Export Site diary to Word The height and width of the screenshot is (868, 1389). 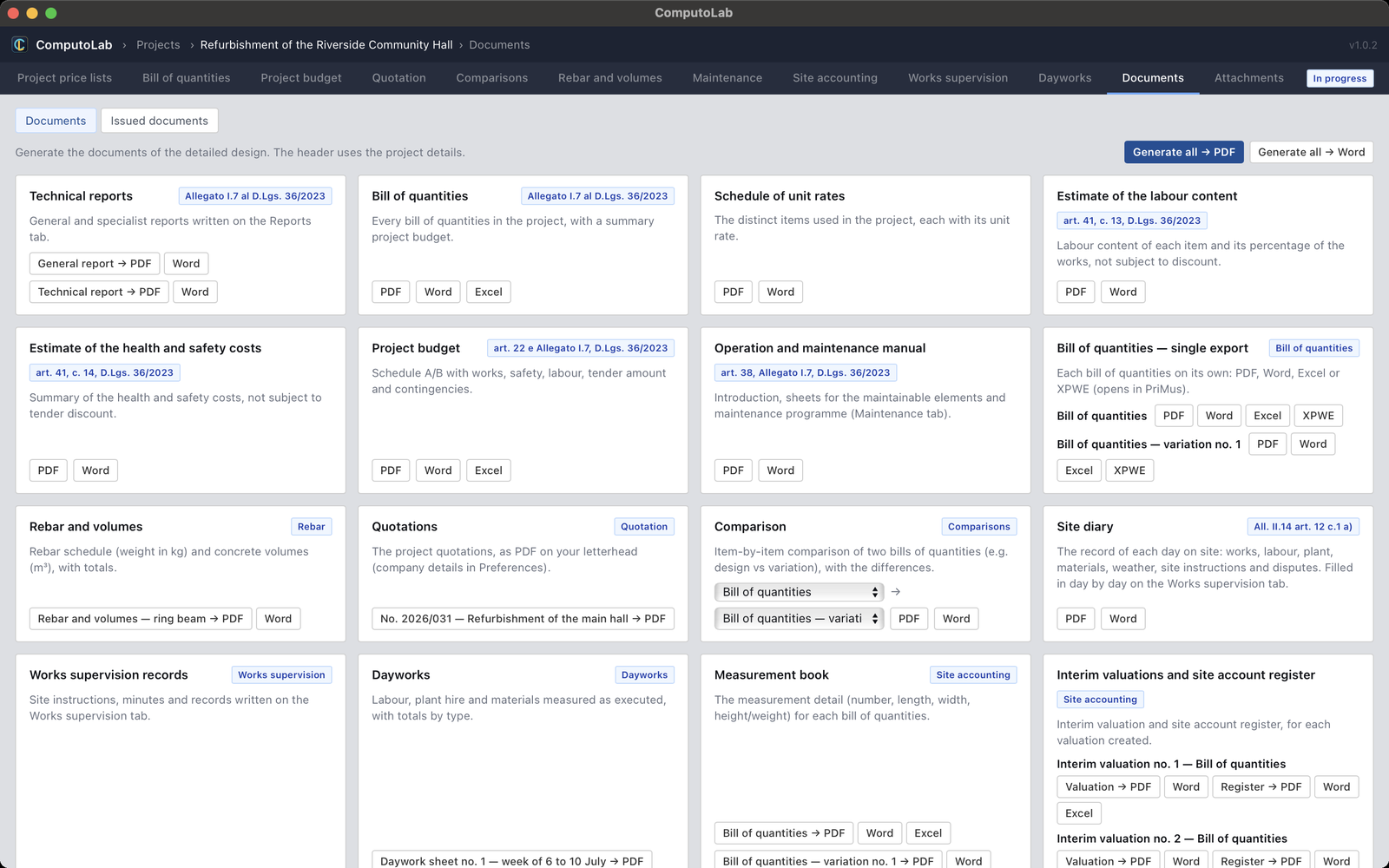pyautogui.click(x=1123, y=619)
